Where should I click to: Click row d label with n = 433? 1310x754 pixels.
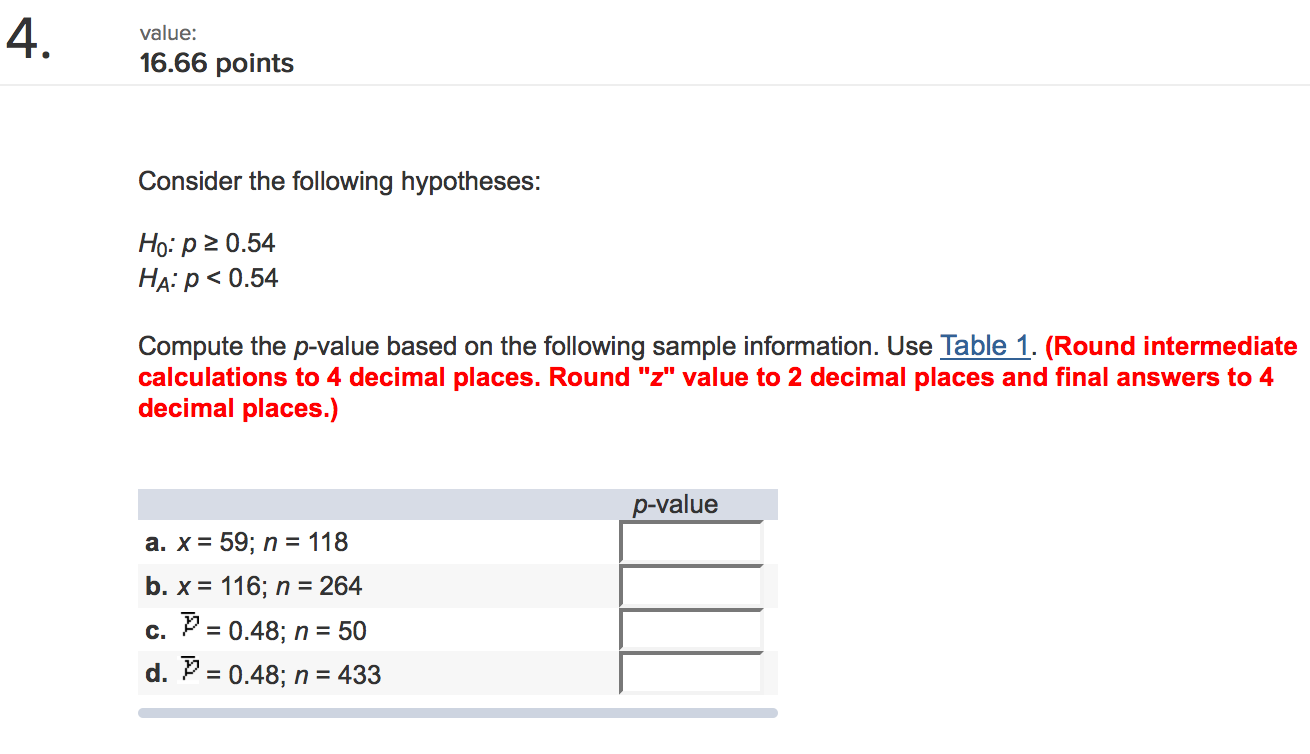[x=262, y=674]
